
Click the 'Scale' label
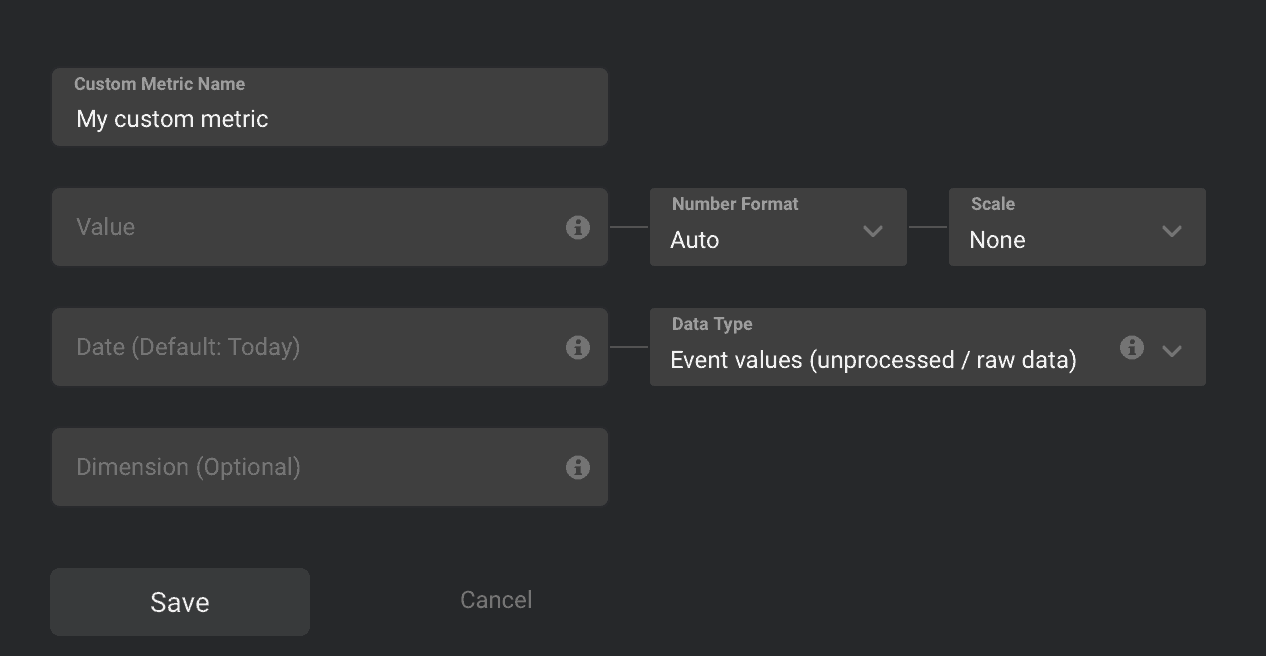tap(993, 204)
